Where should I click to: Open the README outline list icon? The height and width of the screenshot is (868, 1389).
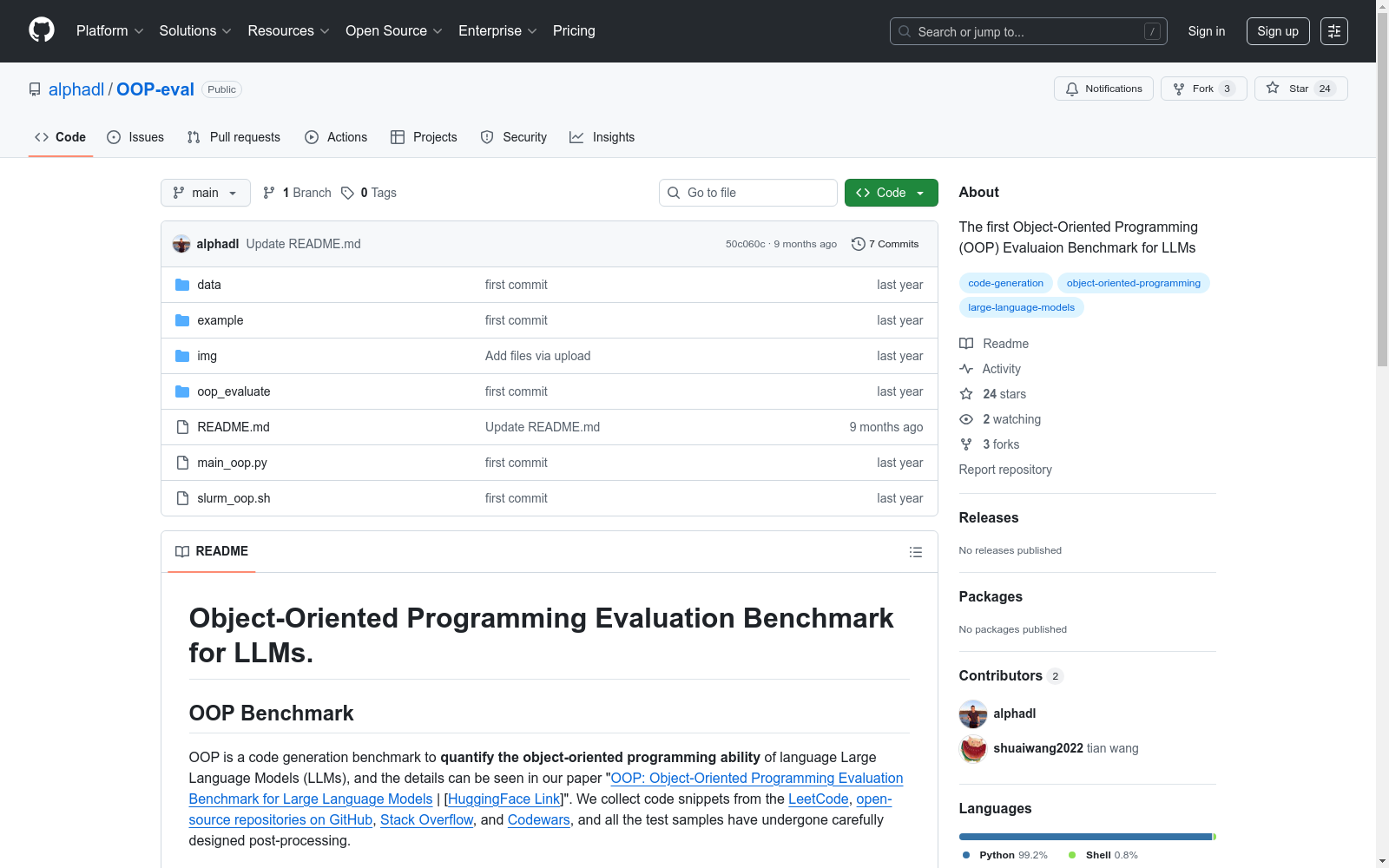(x=915, y=552)
